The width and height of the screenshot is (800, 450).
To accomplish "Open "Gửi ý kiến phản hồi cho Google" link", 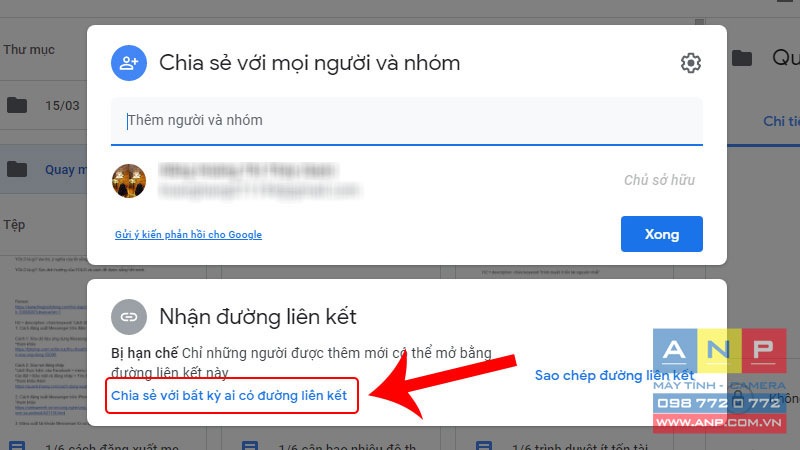I will (x=188, y=235).
